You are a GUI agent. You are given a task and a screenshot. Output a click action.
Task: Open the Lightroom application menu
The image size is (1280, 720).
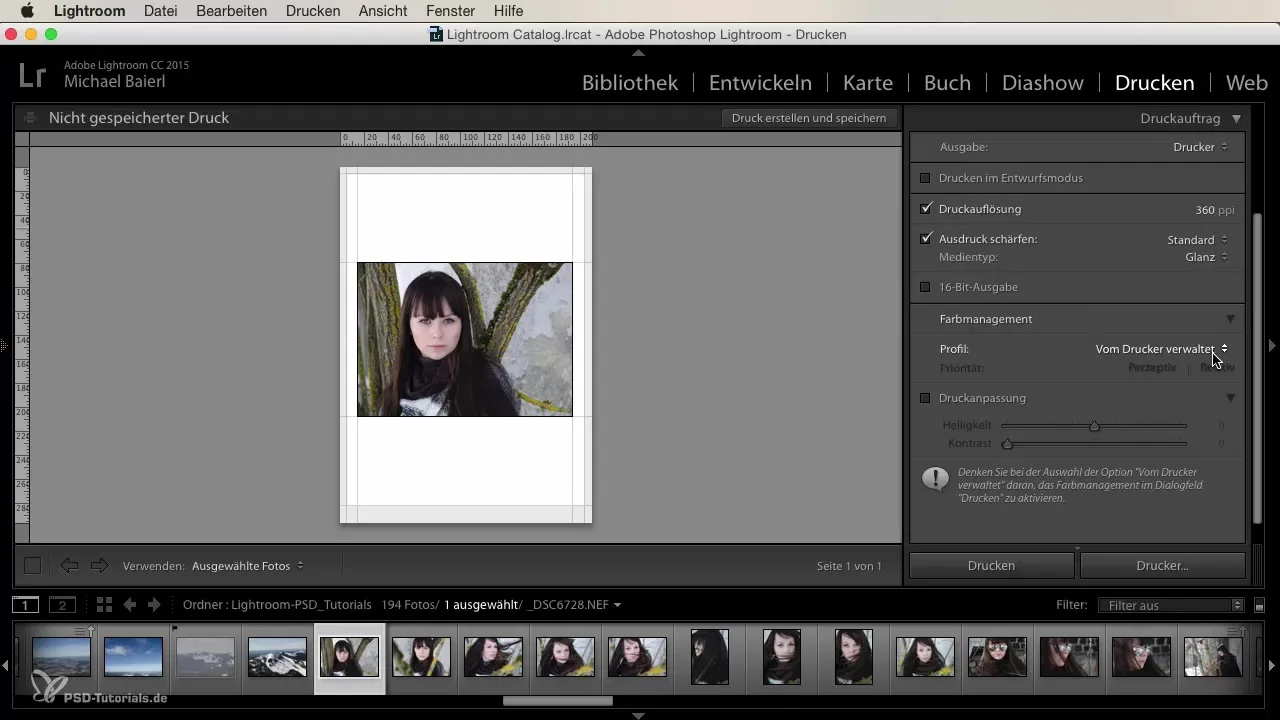(x=90, y=11)
